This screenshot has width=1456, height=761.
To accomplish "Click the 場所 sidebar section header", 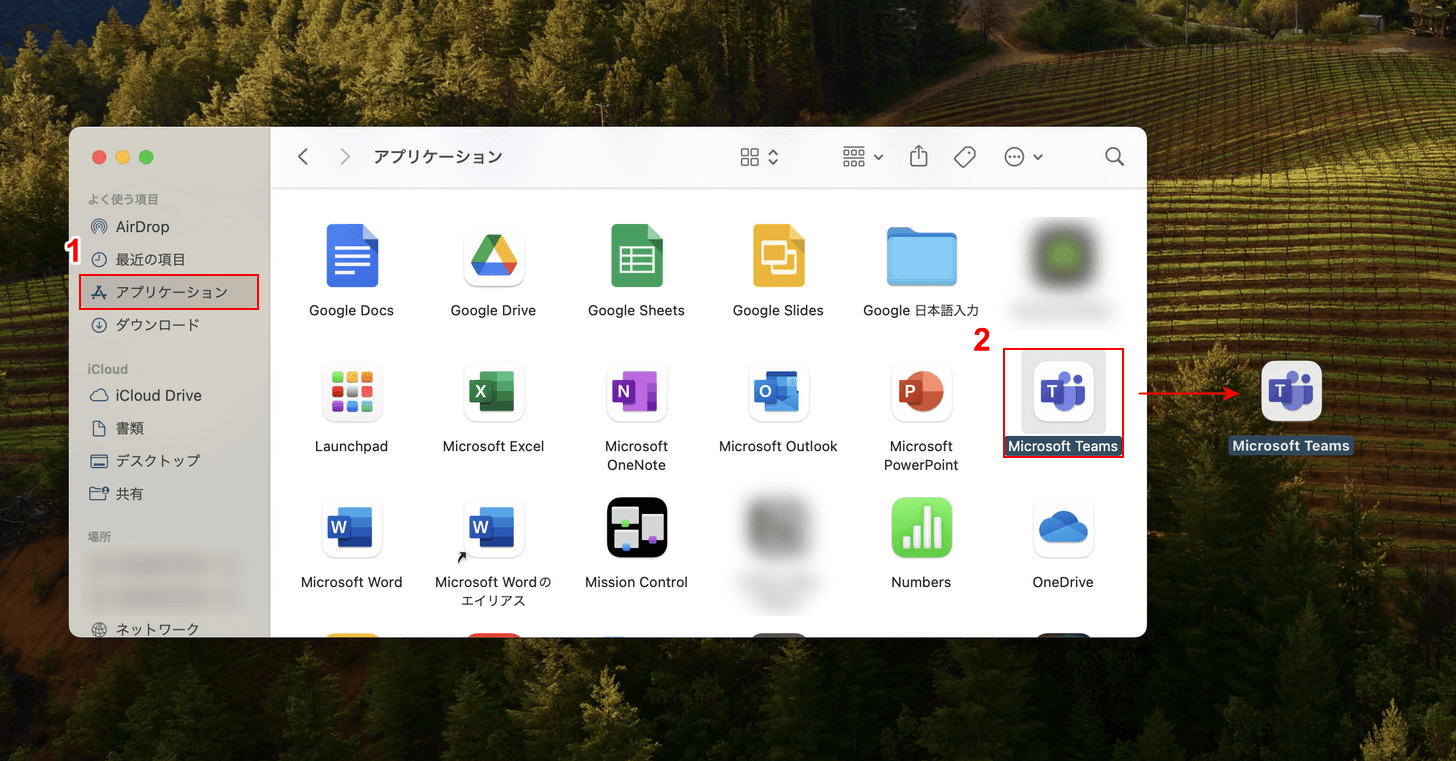I will click(x=99, y=537).
